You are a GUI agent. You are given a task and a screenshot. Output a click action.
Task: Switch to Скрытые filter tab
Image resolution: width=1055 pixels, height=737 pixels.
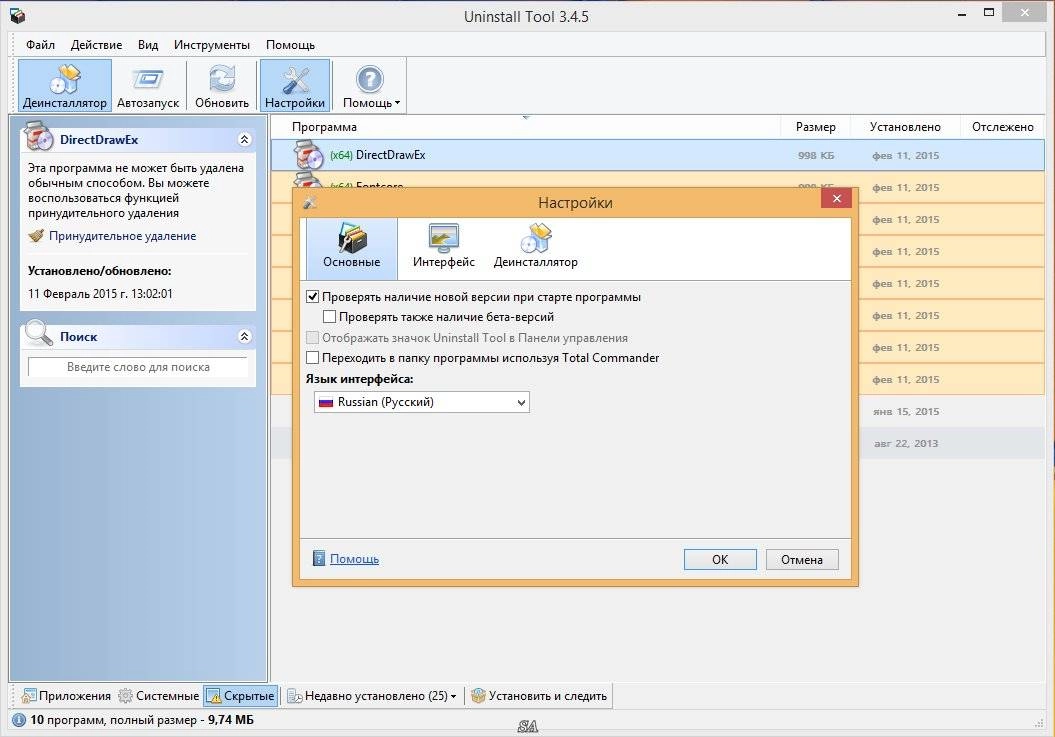click(241, 696)
